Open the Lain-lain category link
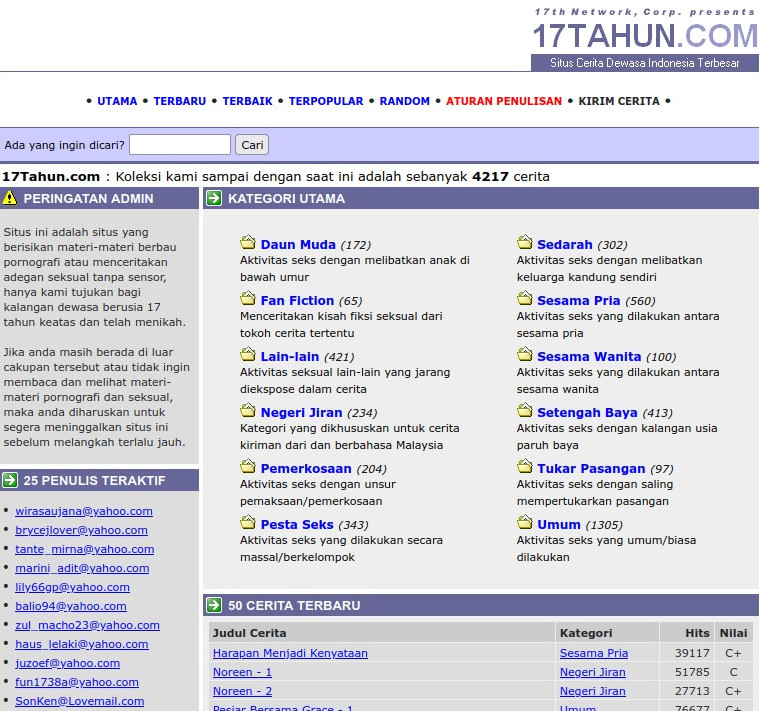This screenshot has width=761, height=711. point(290,356)
